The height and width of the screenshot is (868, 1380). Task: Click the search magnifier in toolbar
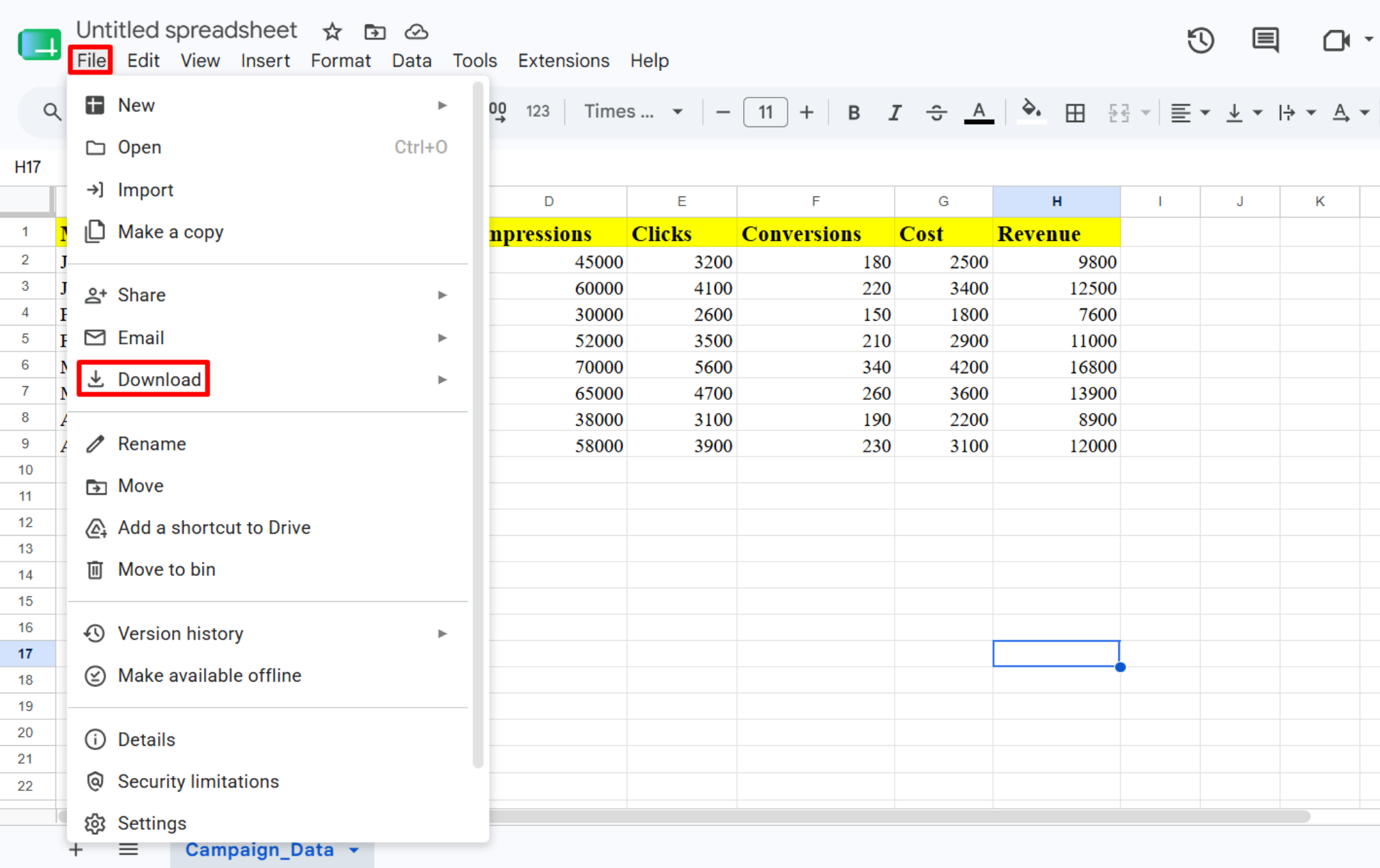(x=52, y=111)
